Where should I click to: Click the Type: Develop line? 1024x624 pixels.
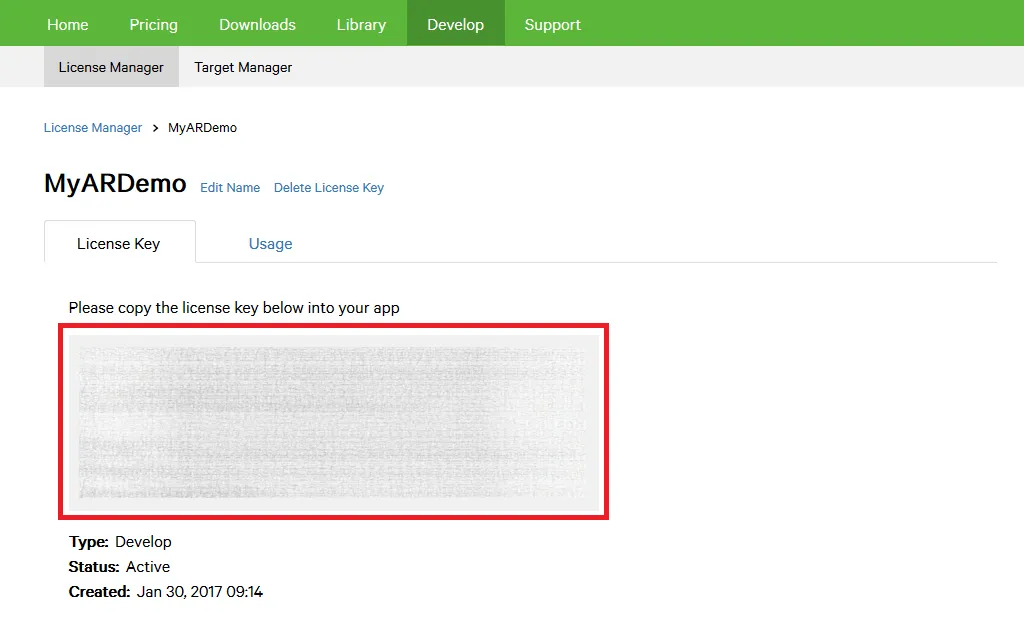[x=120, y=542]
